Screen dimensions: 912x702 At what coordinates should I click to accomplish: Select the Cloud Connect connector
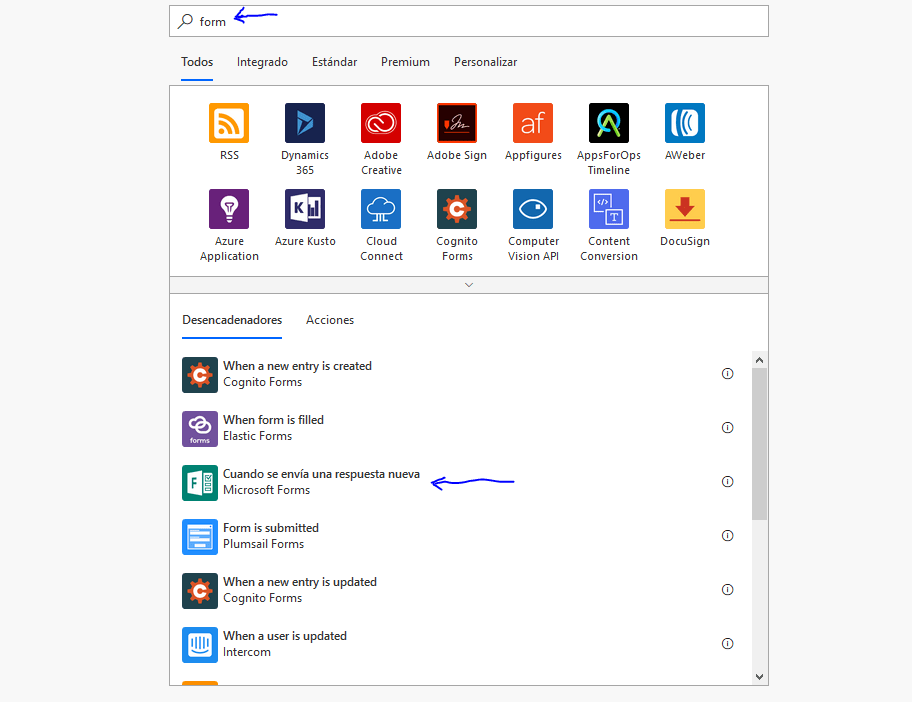point(381,209)
